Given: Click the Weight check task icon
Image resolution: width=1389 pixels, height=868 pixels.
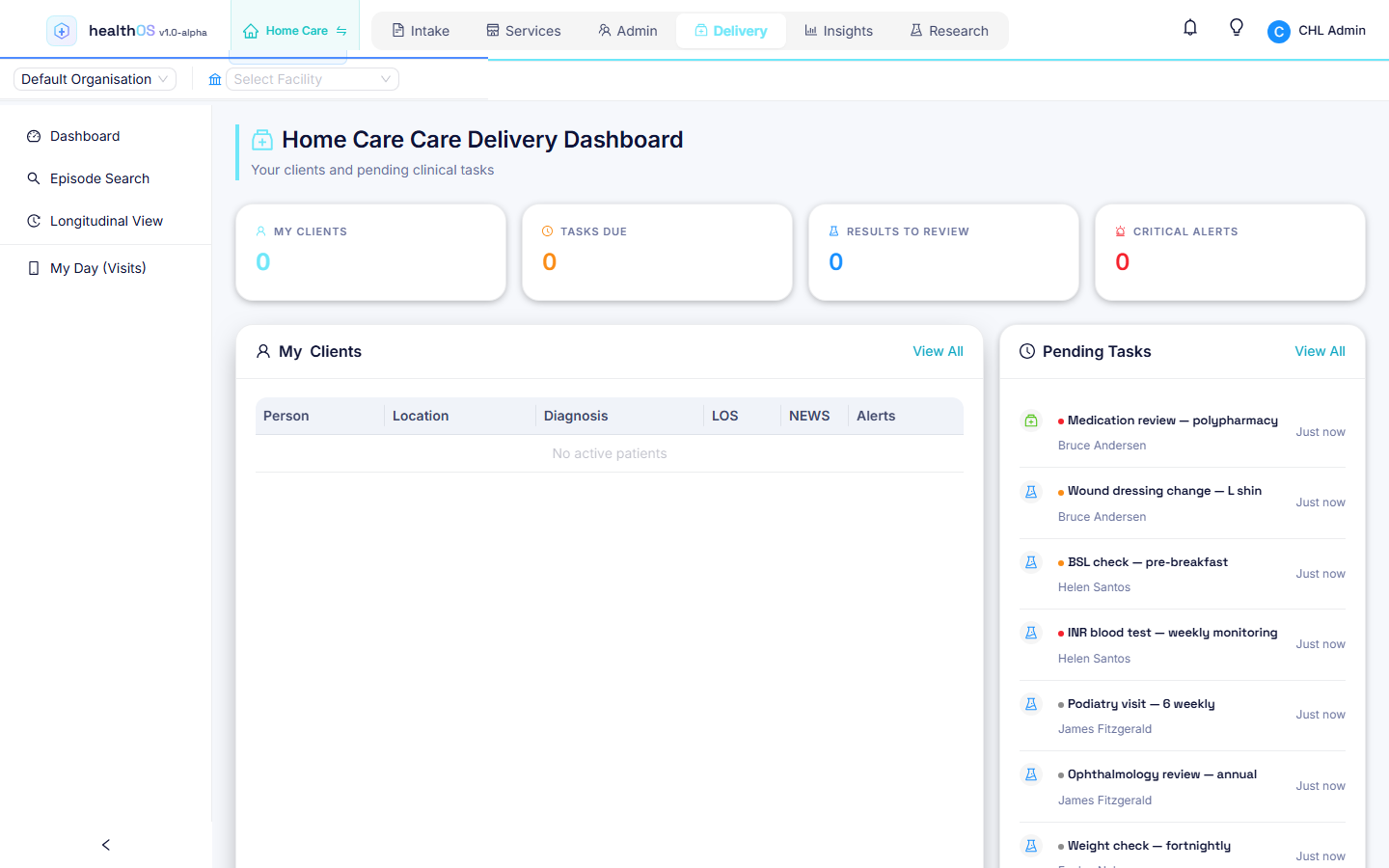Looking at the screenshot, I should click(x=1031, y=846).
